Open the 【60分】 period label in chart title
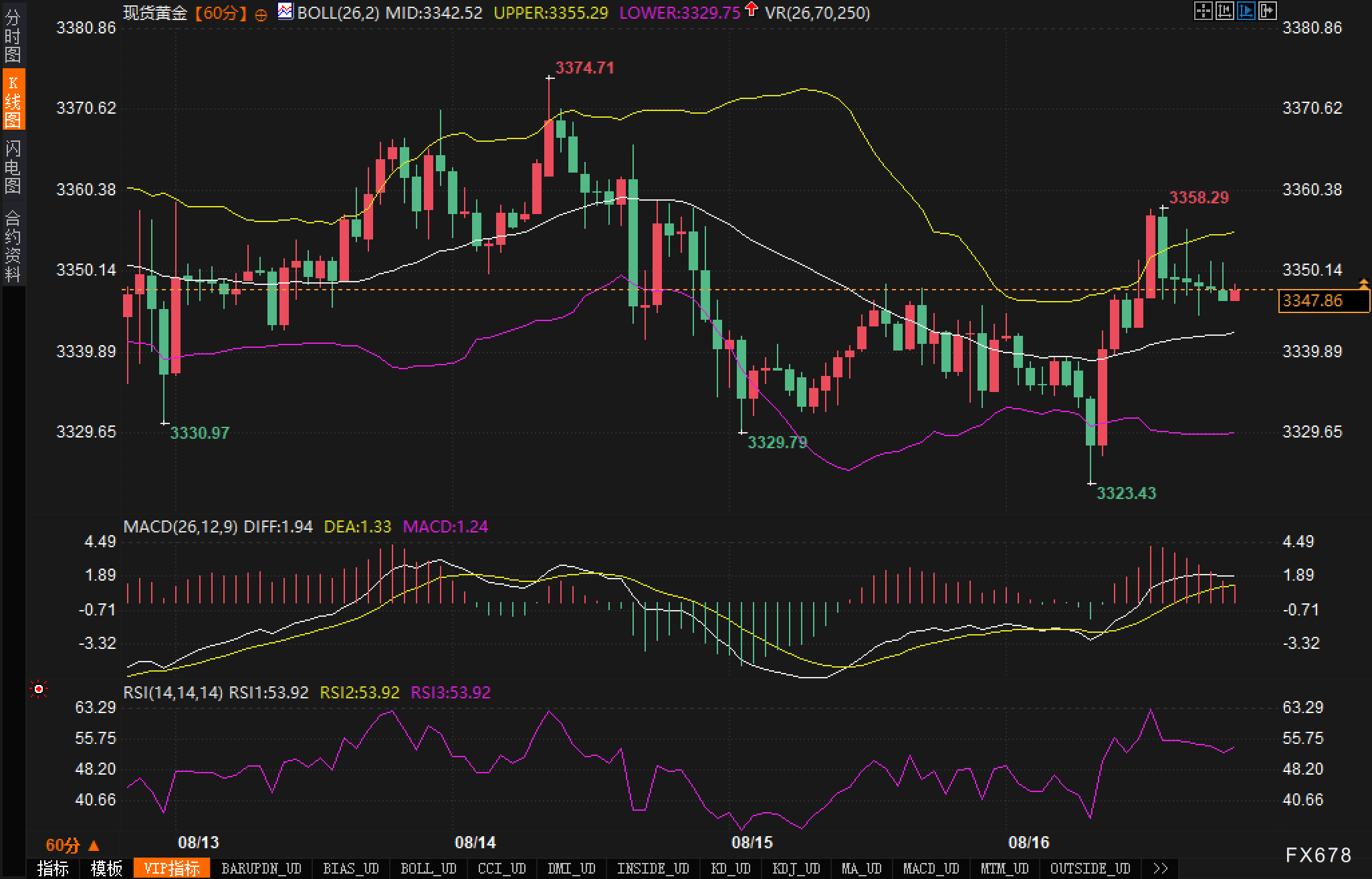This screenshot has height=879, width=1372. [222, 13]
